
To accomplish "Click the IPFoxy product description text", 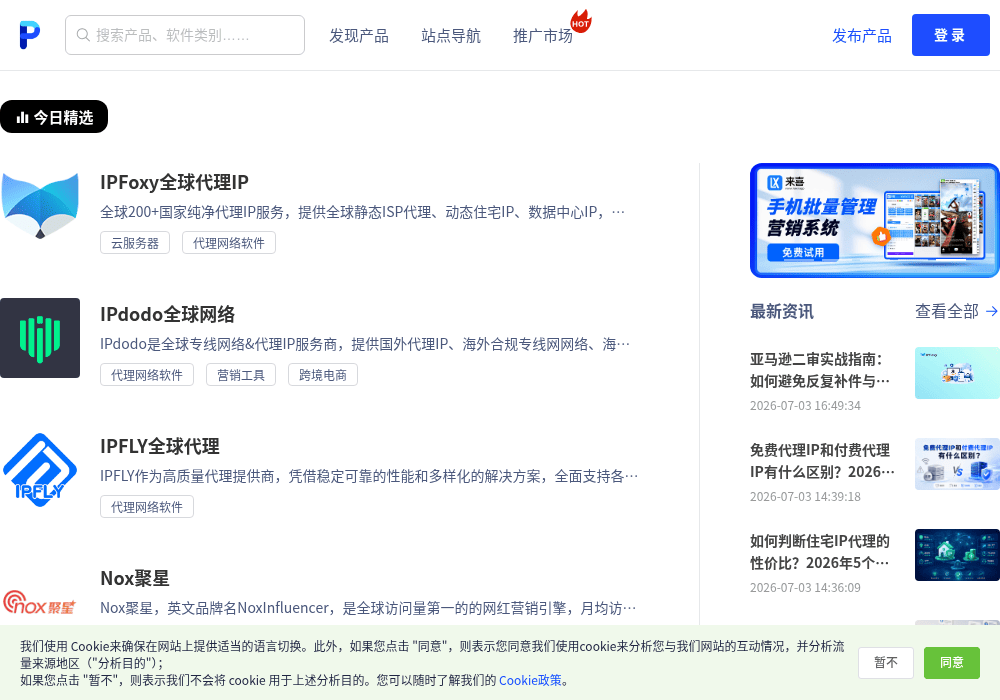I will point(362,212).
